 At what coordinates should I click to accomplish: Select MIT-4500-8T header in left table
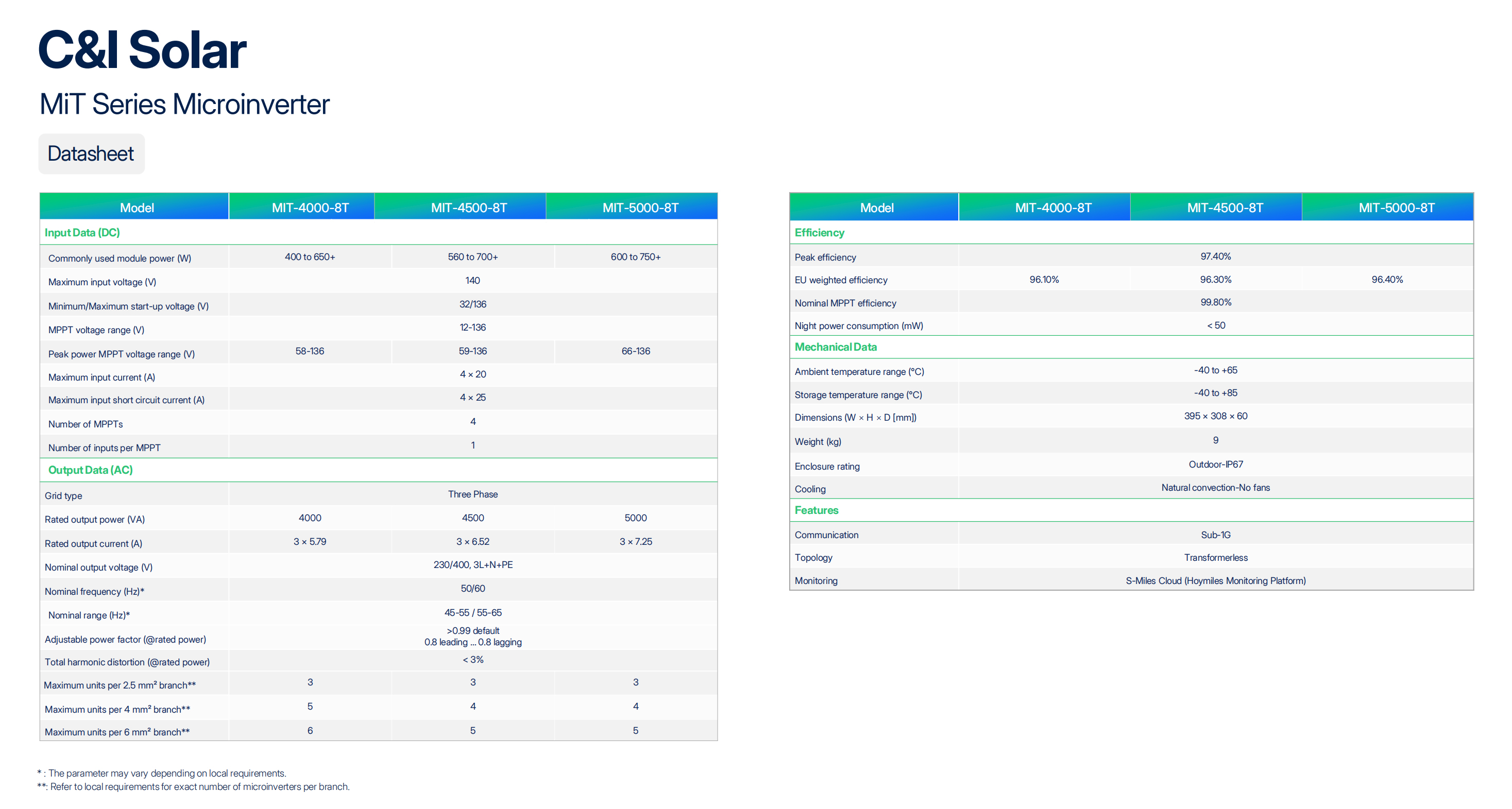point(468,208)
